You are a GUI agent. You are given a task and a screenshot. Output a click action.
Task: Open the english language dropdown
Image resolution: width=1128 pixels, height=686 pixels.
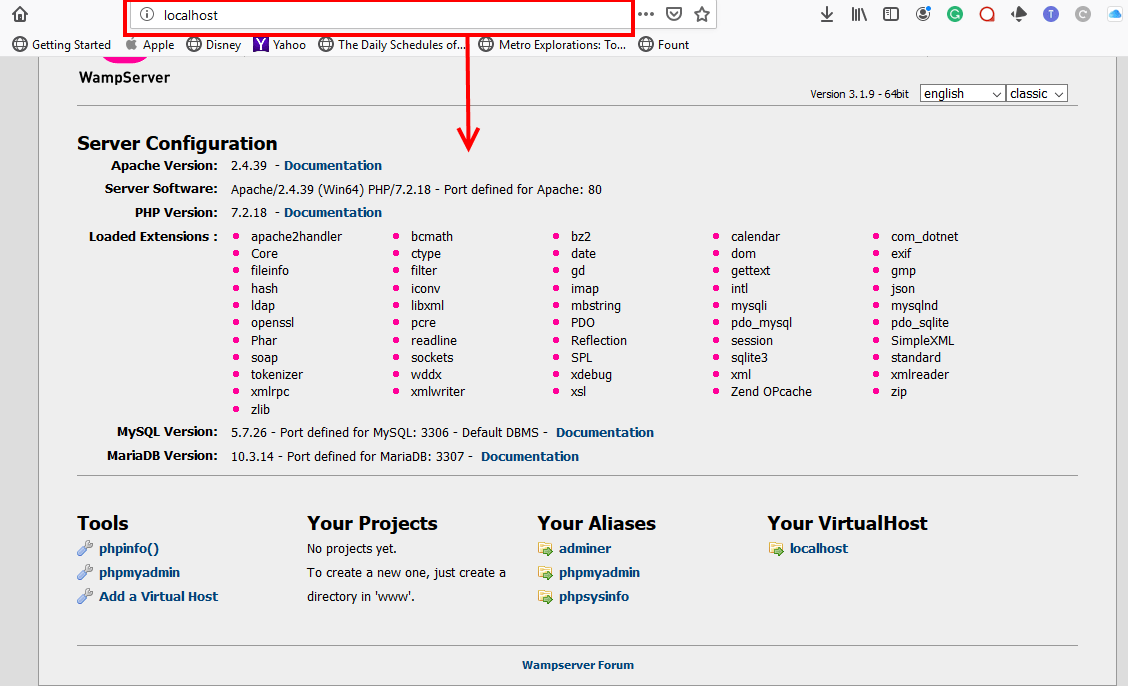pos(963,93)
